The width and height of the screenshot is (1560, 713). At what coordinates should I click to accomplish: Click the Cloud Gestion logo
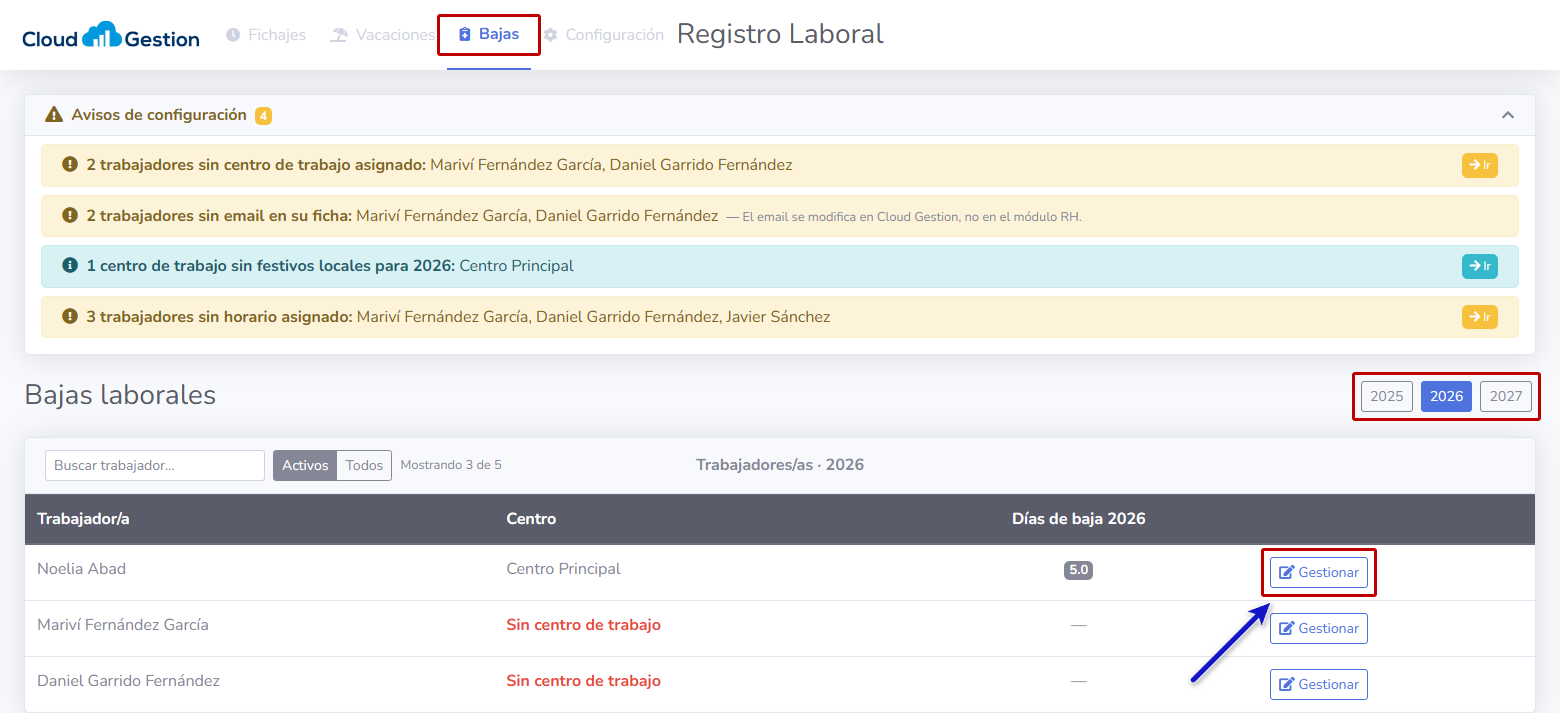(111, 37)
